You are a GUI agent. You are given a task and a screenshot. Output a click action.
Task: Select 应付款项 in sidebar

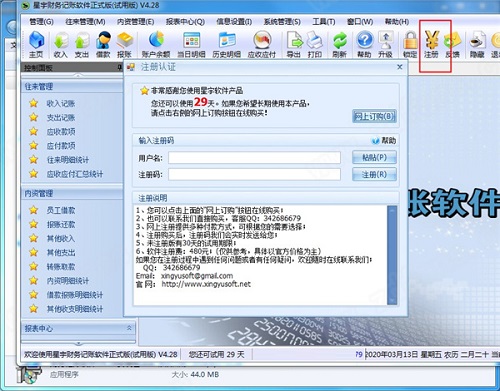61,146
